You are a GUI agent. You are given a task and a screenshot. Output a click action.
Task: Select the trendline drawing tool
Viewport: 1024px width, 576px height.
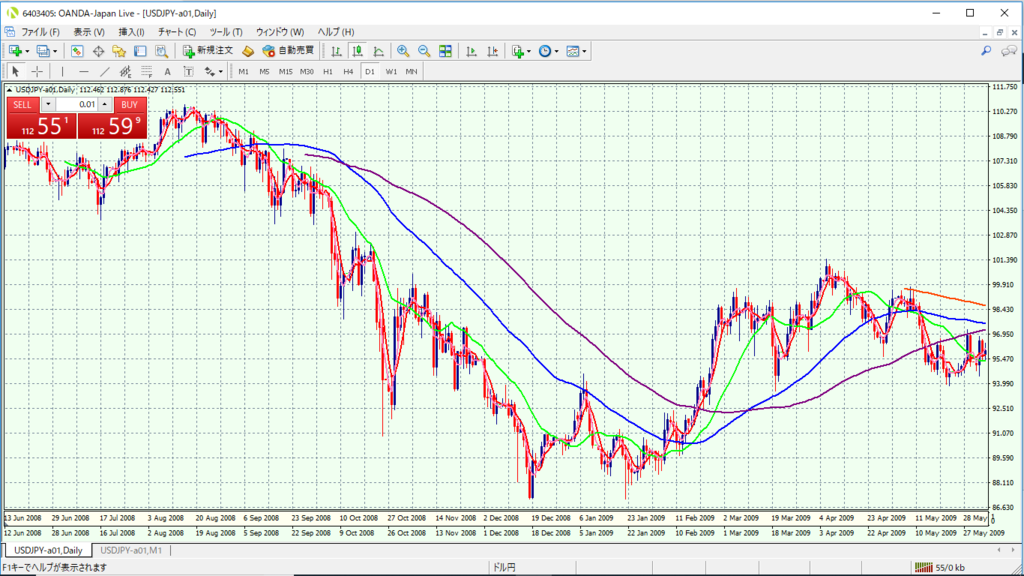point(104,72)
